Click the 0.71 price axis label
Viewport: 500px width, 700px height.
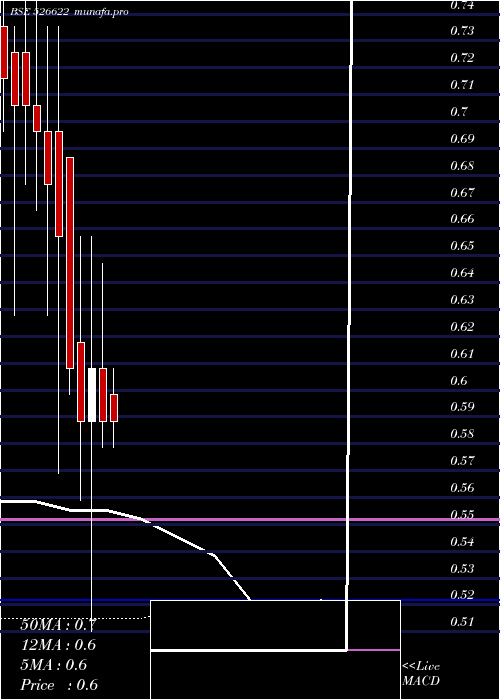pos(462,84)
